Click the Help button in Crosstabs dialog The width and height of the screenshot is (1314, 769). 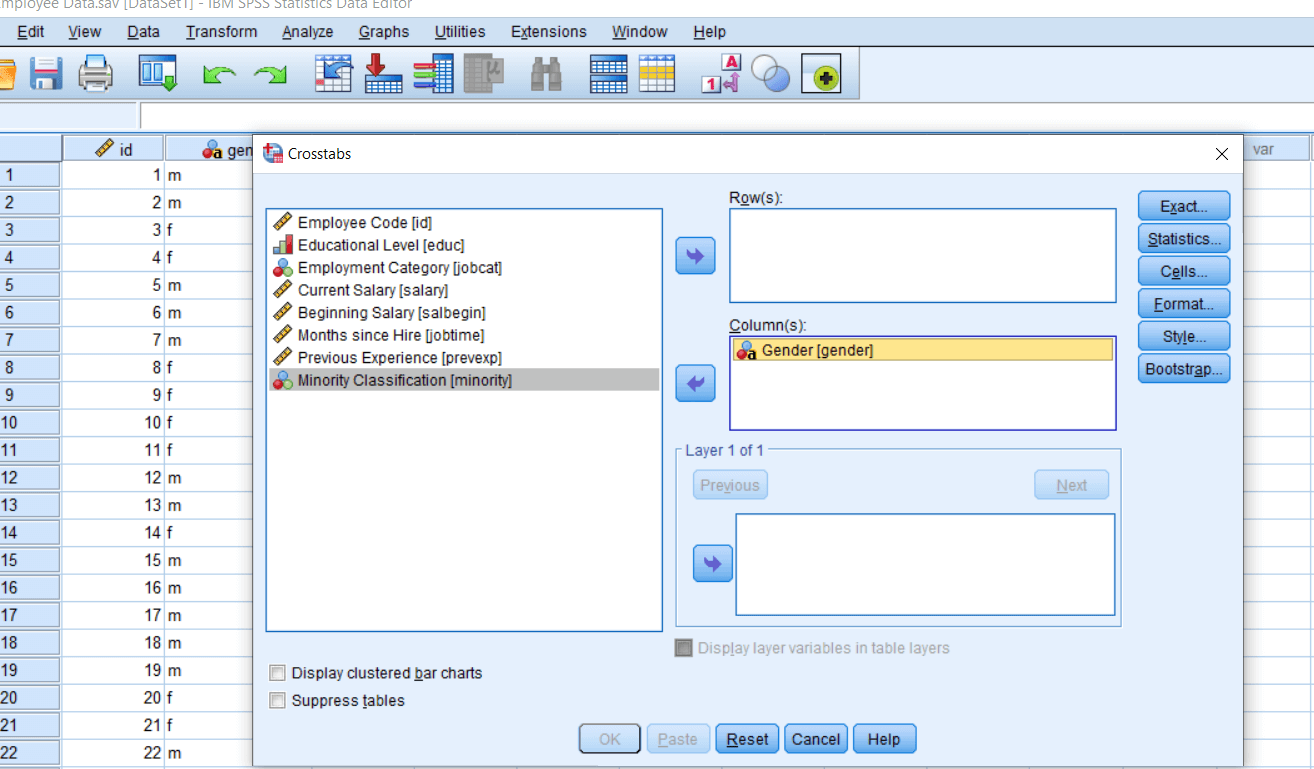click(884, 739)
